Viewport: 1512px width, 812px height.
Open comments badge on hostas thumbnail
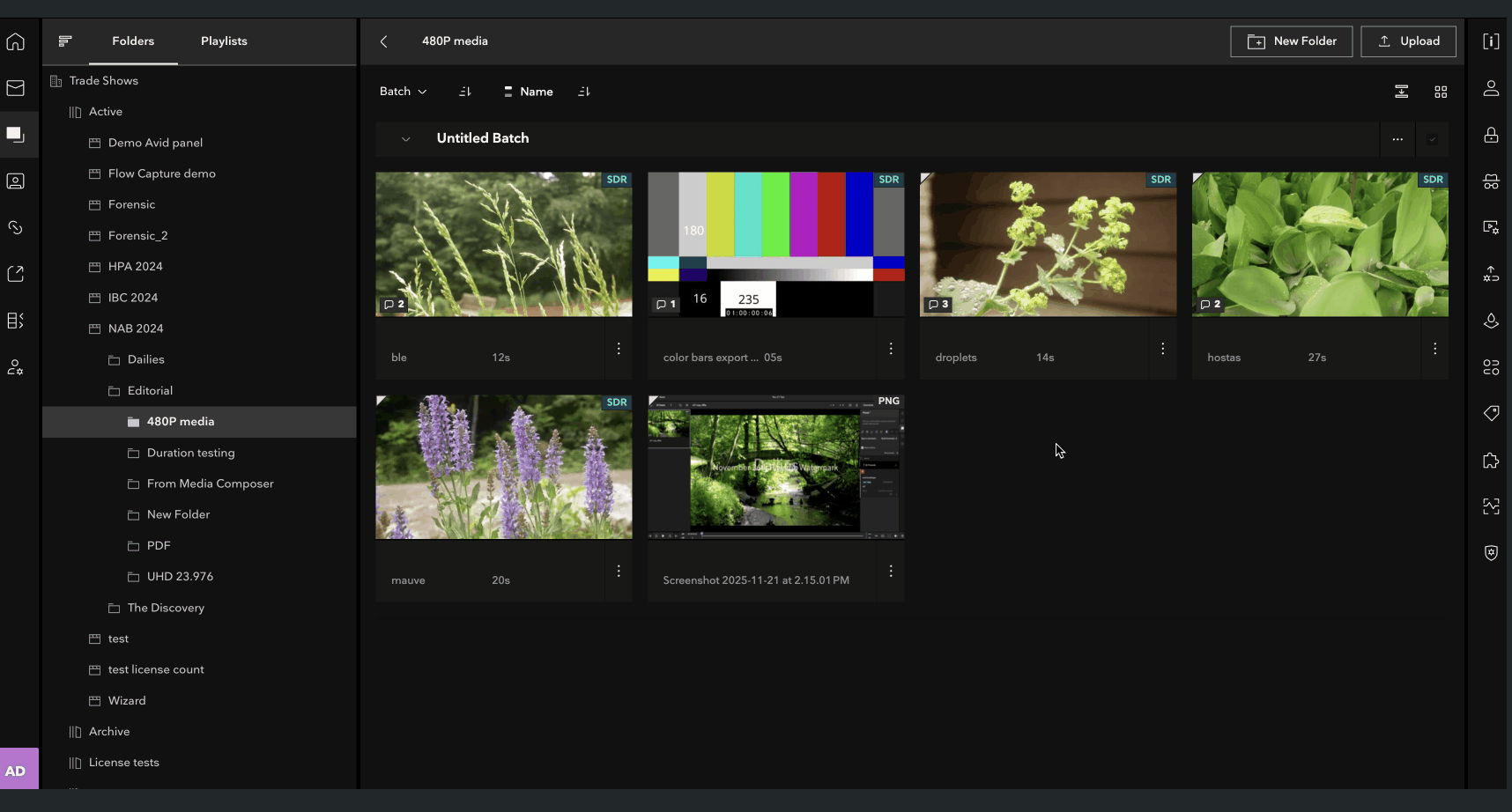tap(1211, 305)
